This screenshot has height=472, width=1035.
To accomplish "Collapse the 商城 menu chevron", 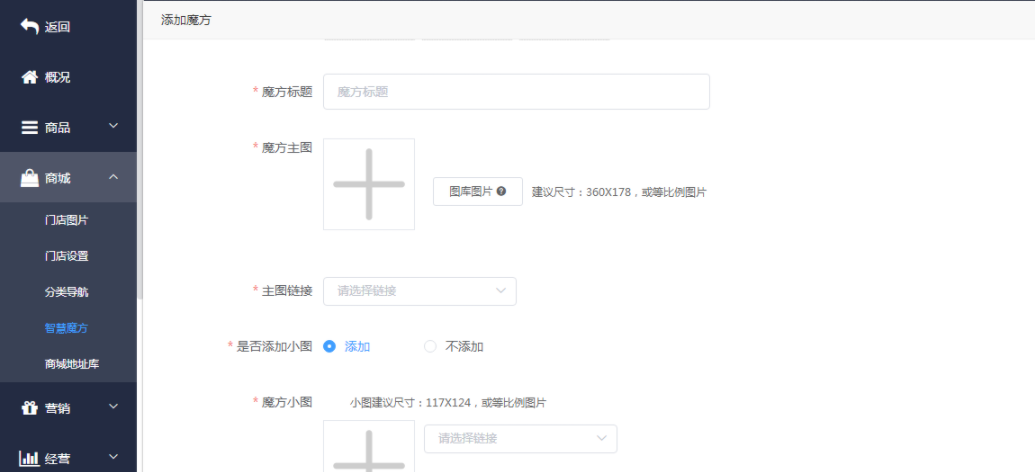I will [114, 176].
